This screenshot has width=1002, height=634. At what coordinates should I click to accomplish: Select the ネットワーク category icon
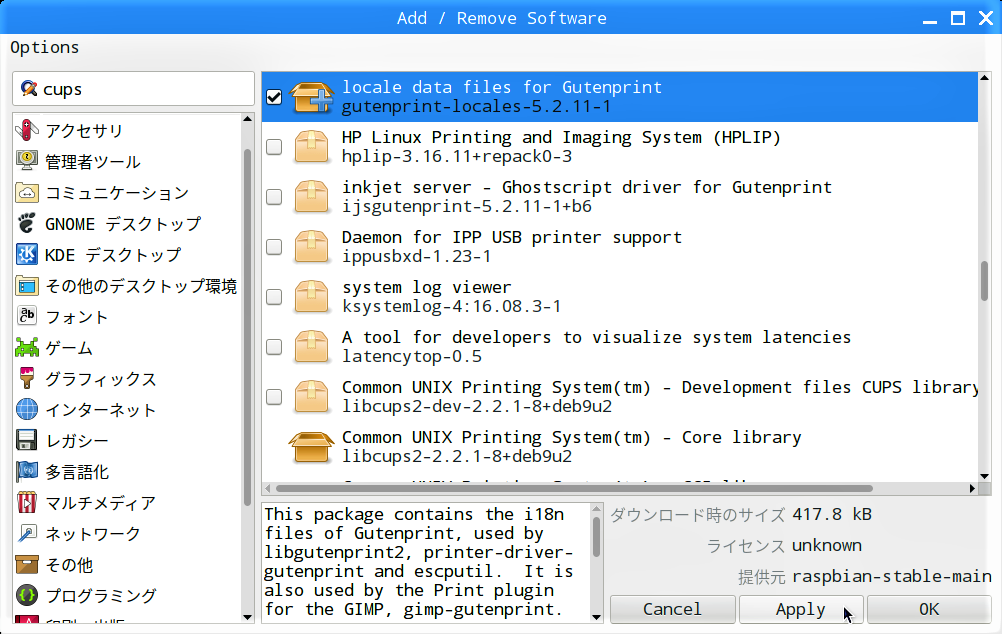(x=27, y=534)
